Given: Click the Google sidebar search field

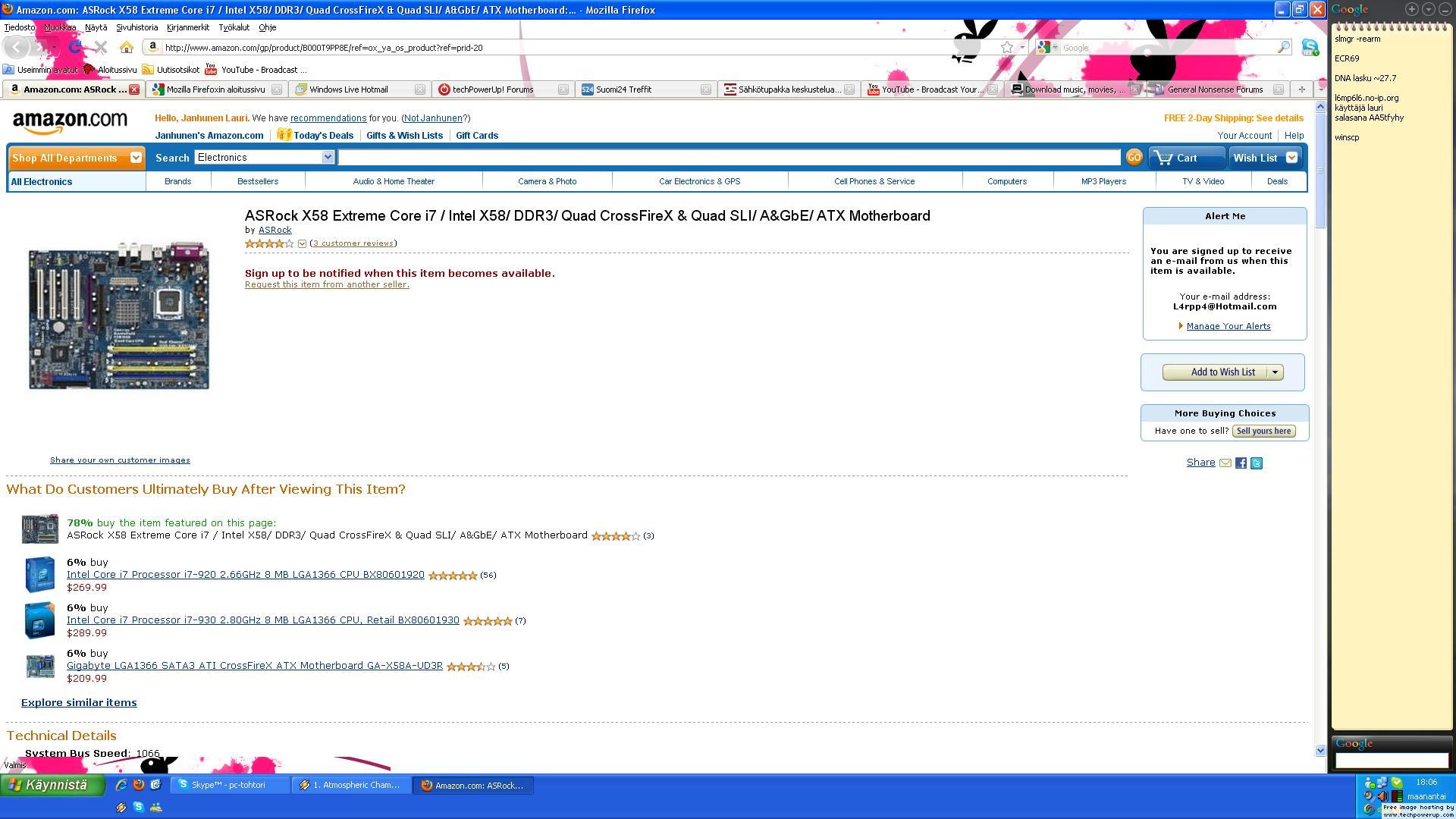Looking at the screenshot, I should [x=1392, y=760].
